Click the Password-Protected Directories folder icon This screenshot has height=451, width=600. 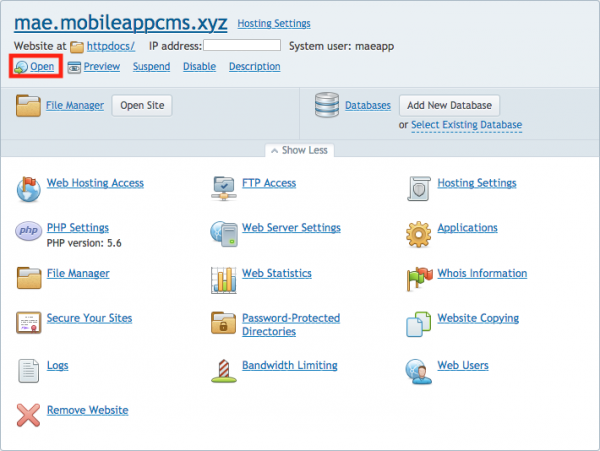(x=224, y=323)
